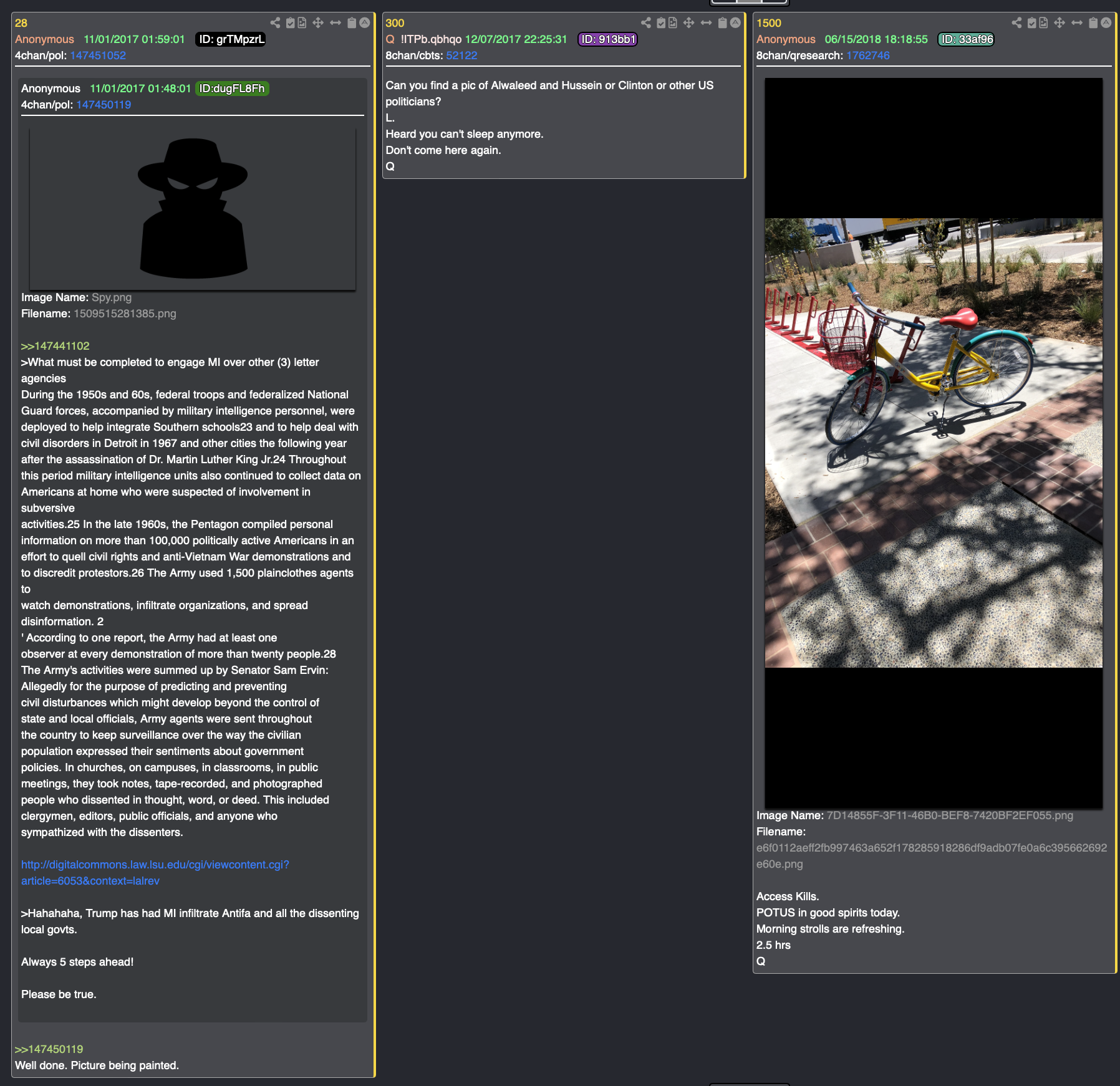The image size is (1120, 1086).
Task: Click the Q !ITPb.qbhqo tripcode name
Action: click(x=423, y=39)
